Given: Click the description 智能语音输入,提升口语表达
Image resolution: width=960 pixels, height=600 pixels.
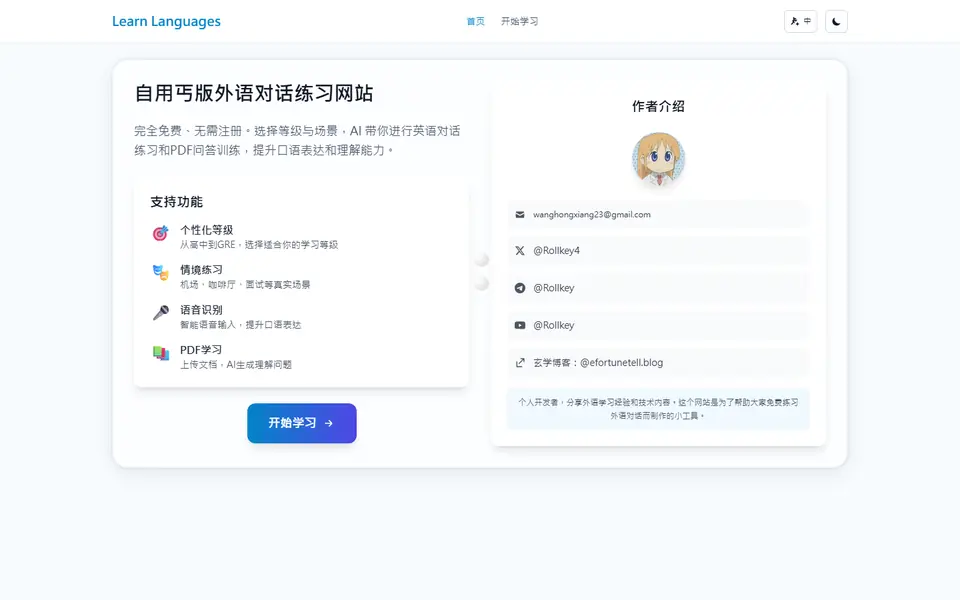Looking at the screenshot, I should tap(241, 324).
